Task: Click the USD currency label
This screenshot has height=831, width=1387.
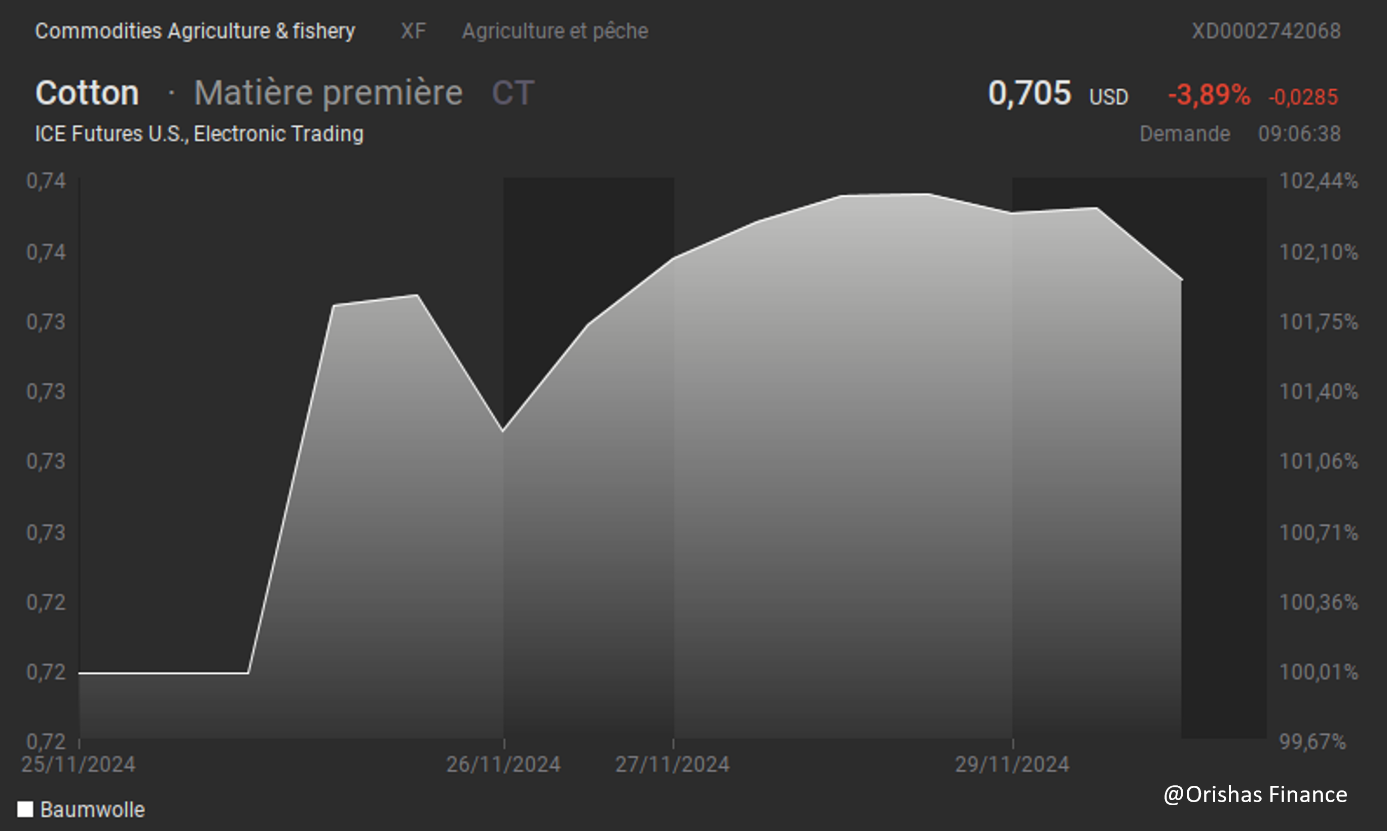Action: click(x=1109, y=97)
